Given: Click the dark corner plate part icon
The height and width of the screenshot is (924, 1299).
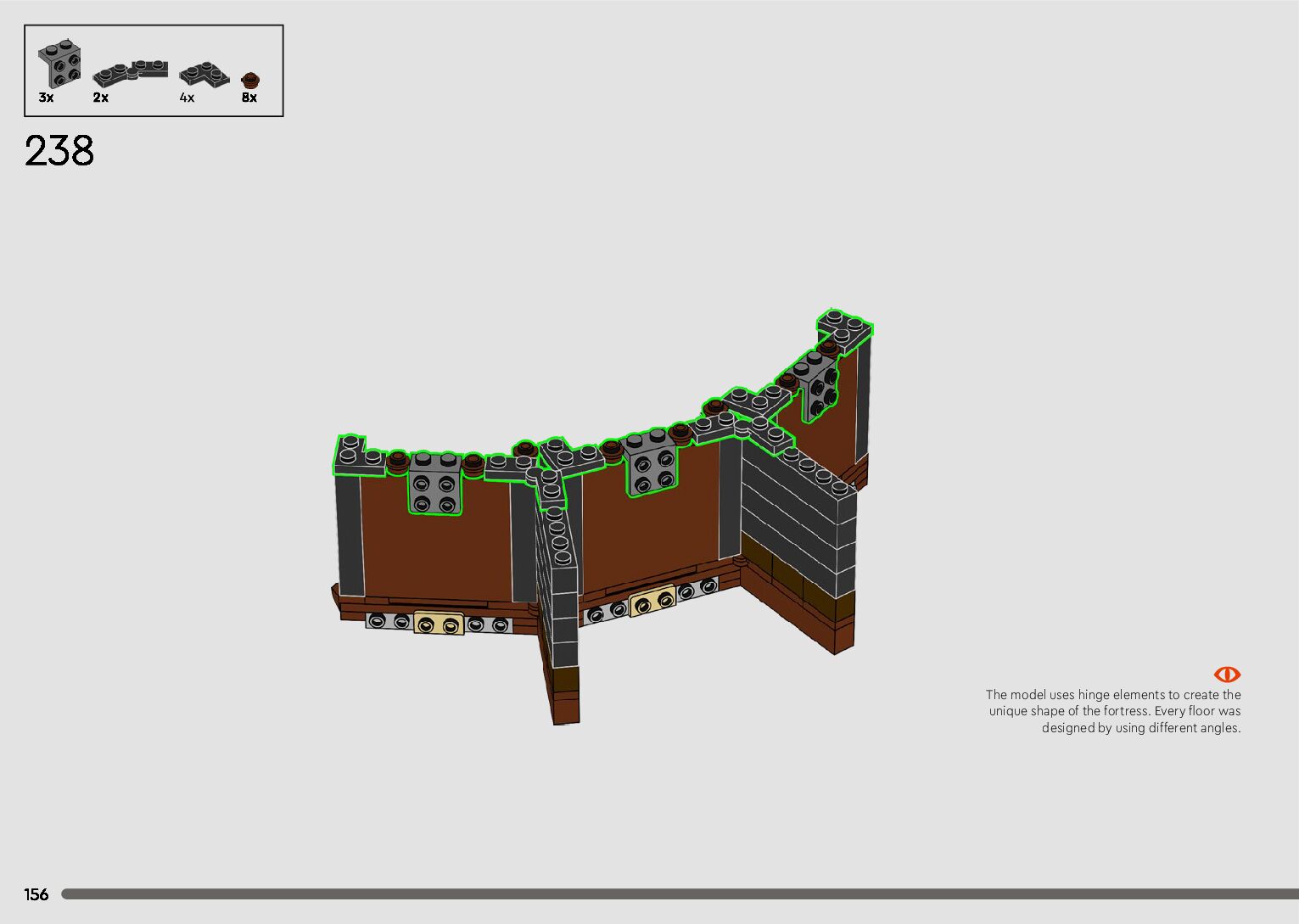Looking at the screenshot, I should (204, 75).
